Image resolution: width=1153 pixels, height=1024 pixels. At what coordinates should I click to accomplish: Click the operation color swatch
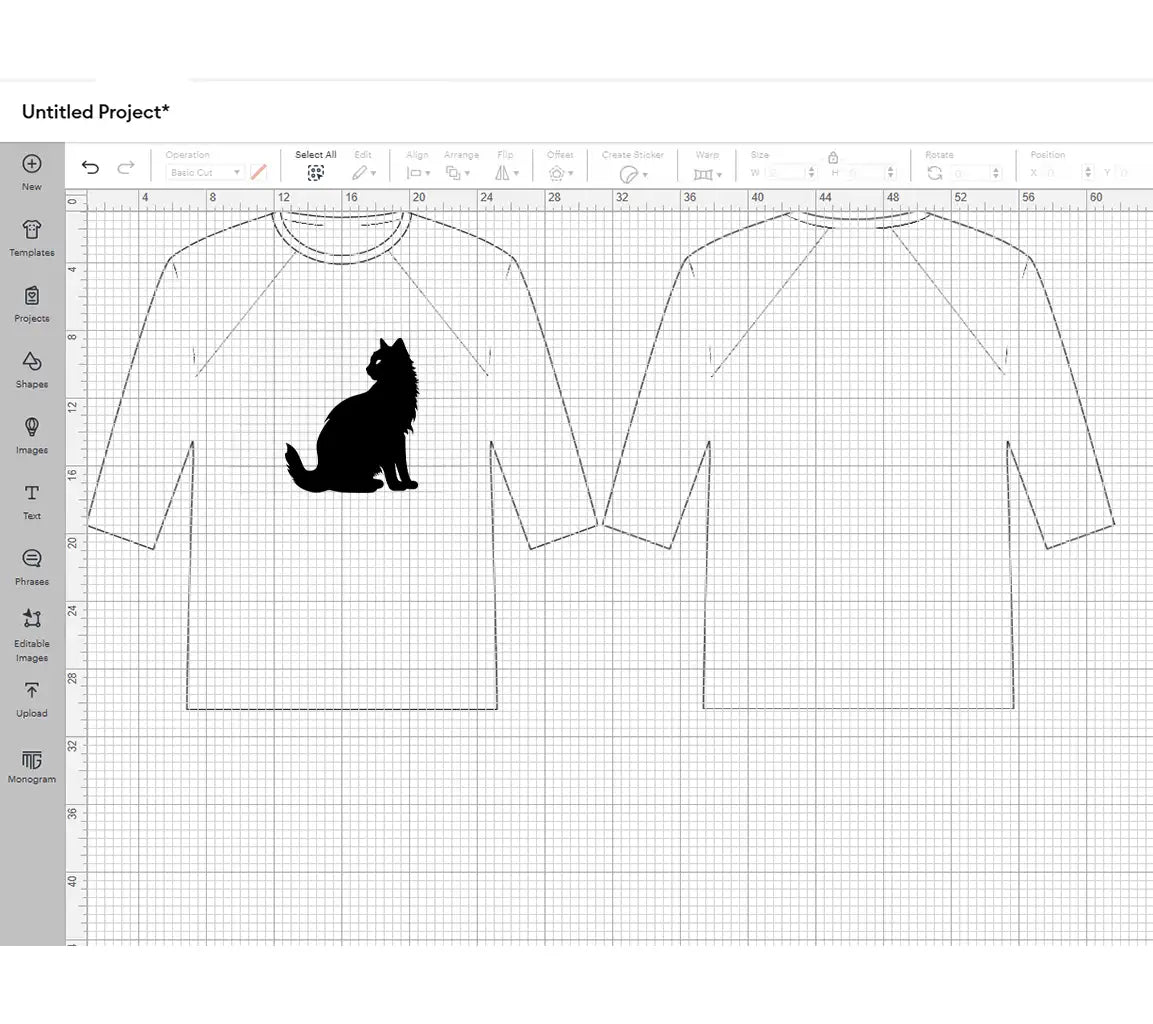click(258, 173)
